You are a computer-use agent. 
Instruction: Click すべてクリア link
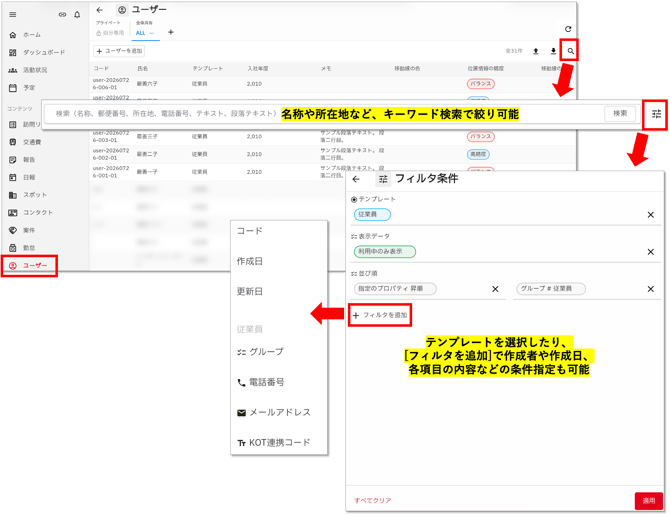373,500
